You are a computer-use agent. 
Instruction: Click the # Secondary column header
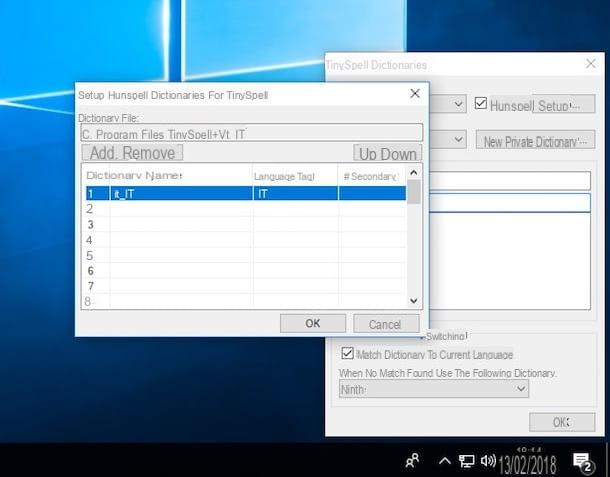click(370, 176)
